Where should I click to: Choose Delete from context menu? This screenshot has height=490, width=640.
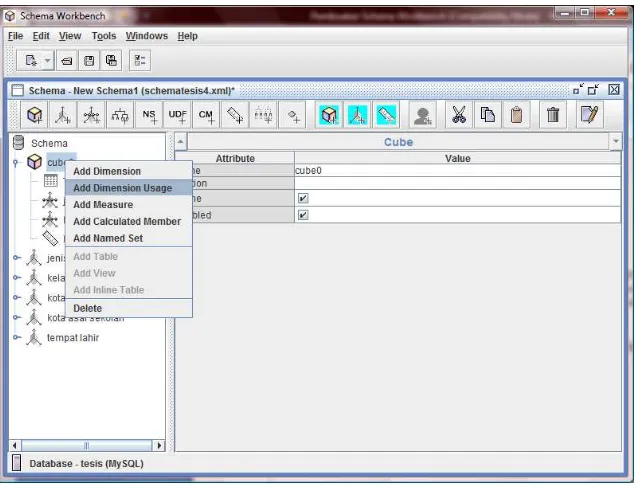click(x=129, y=308)
